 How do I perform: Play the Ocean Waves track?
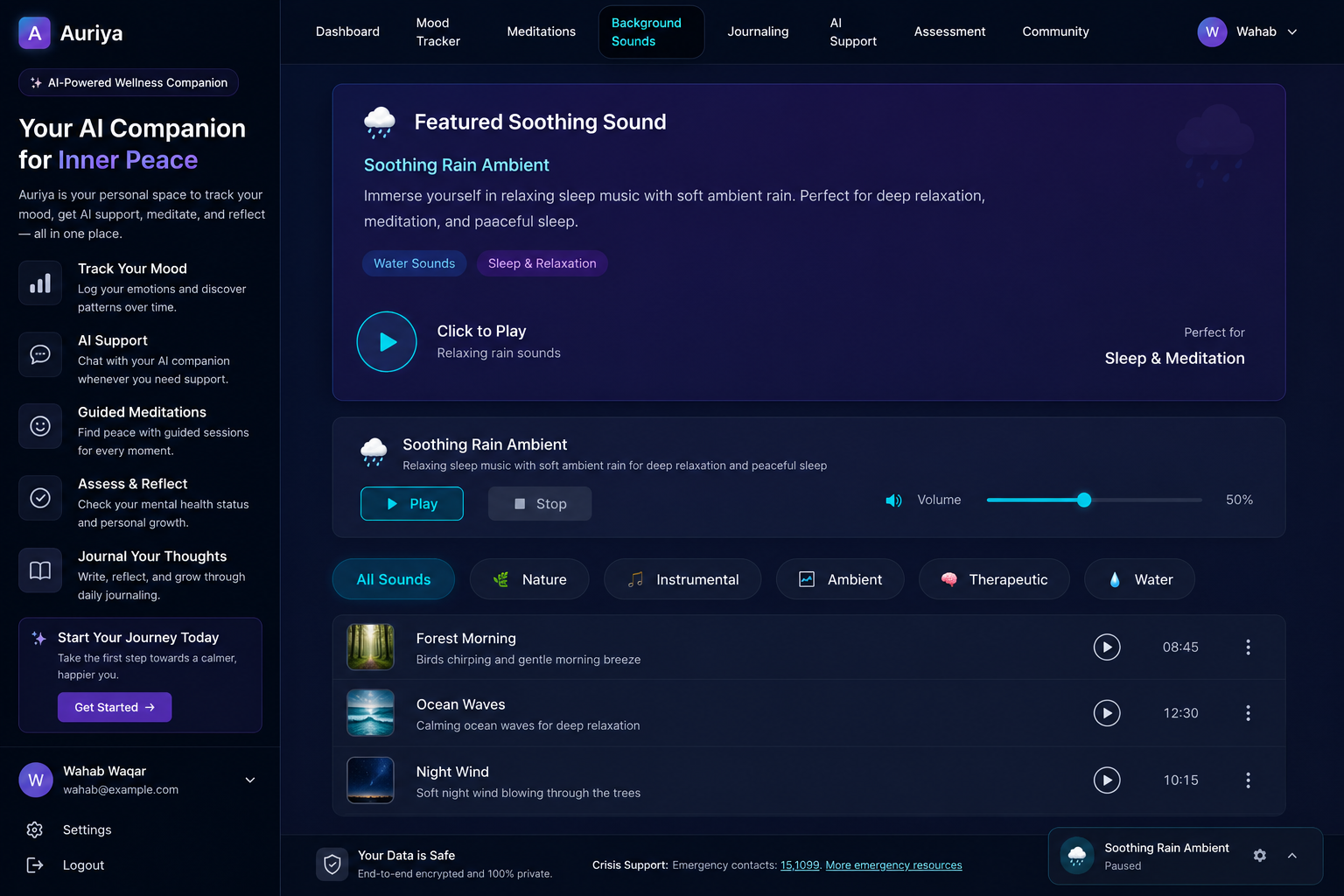(x=1107, y=713)
